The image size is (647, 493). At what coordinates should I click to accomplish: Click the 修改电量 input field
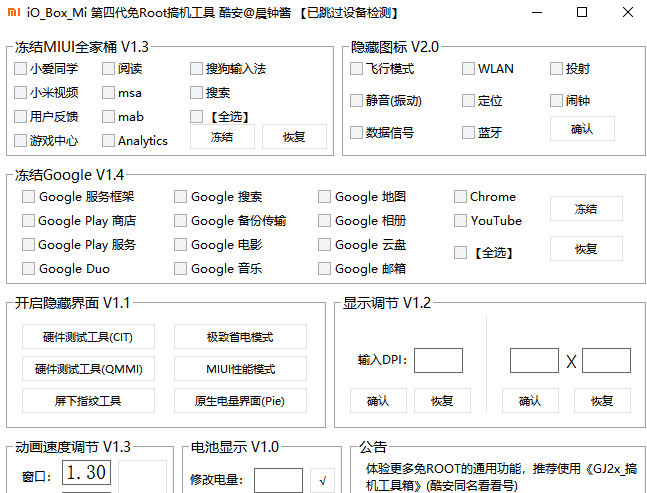pyautogui.click(x=278, y=480)
